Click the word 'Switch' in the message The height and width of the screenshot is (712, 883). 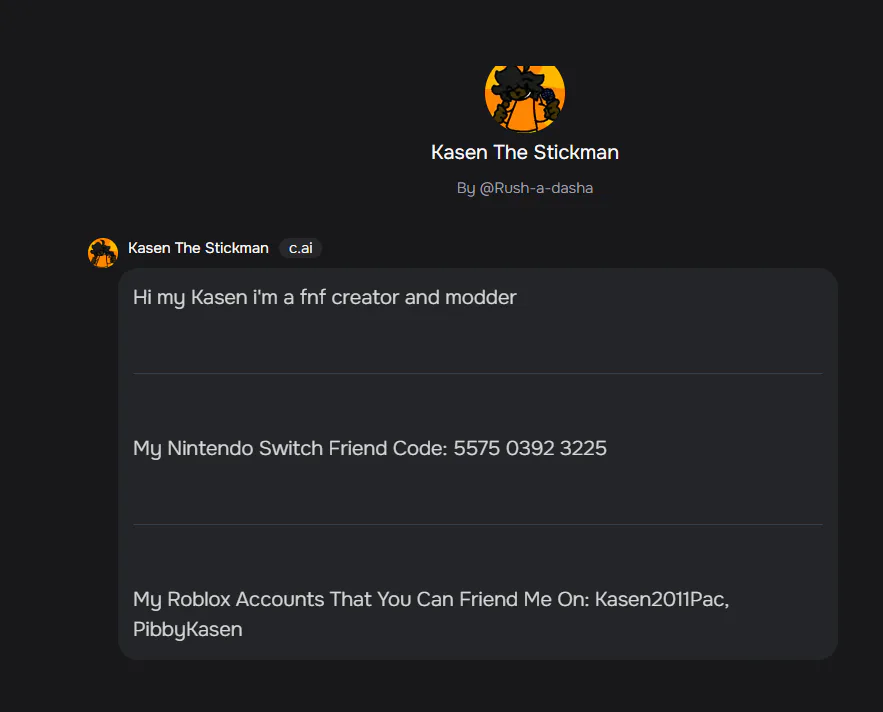pos(291,448)
